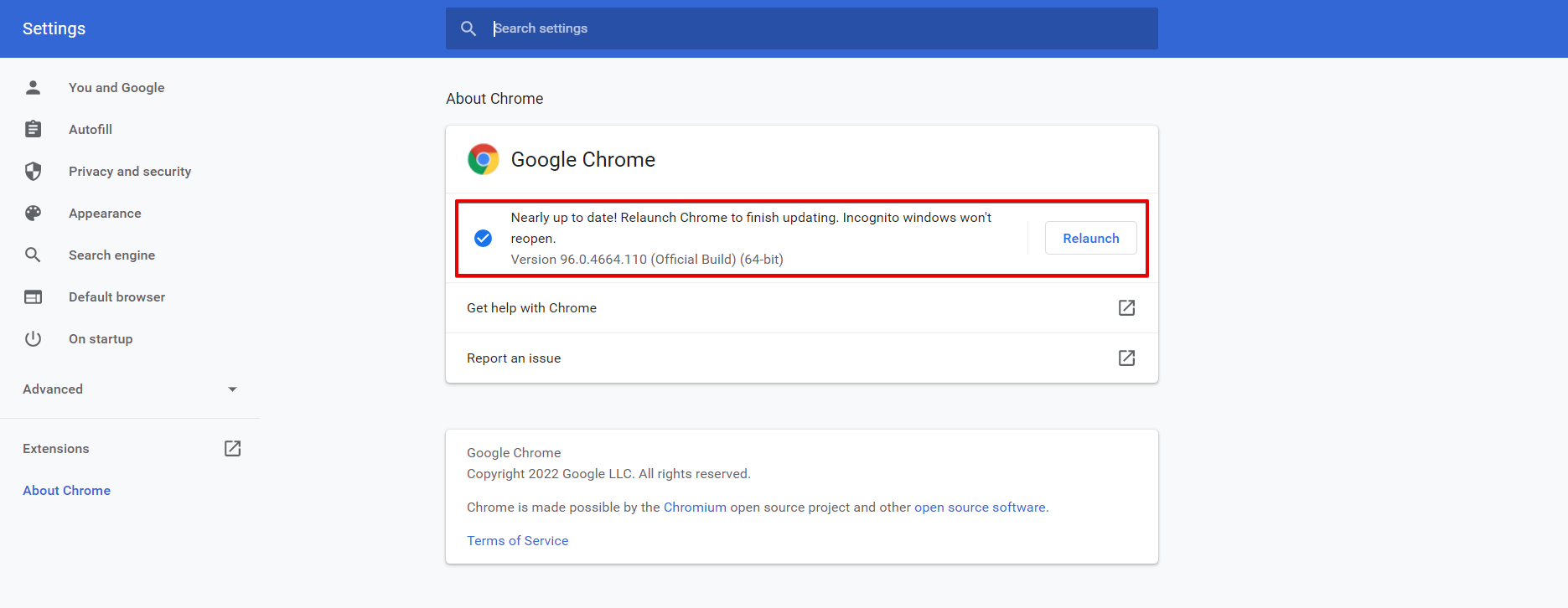Click the Autofill clipboard icon
Image resolution: width=1568 pixels, height=608 pixels.
[33, 129]
